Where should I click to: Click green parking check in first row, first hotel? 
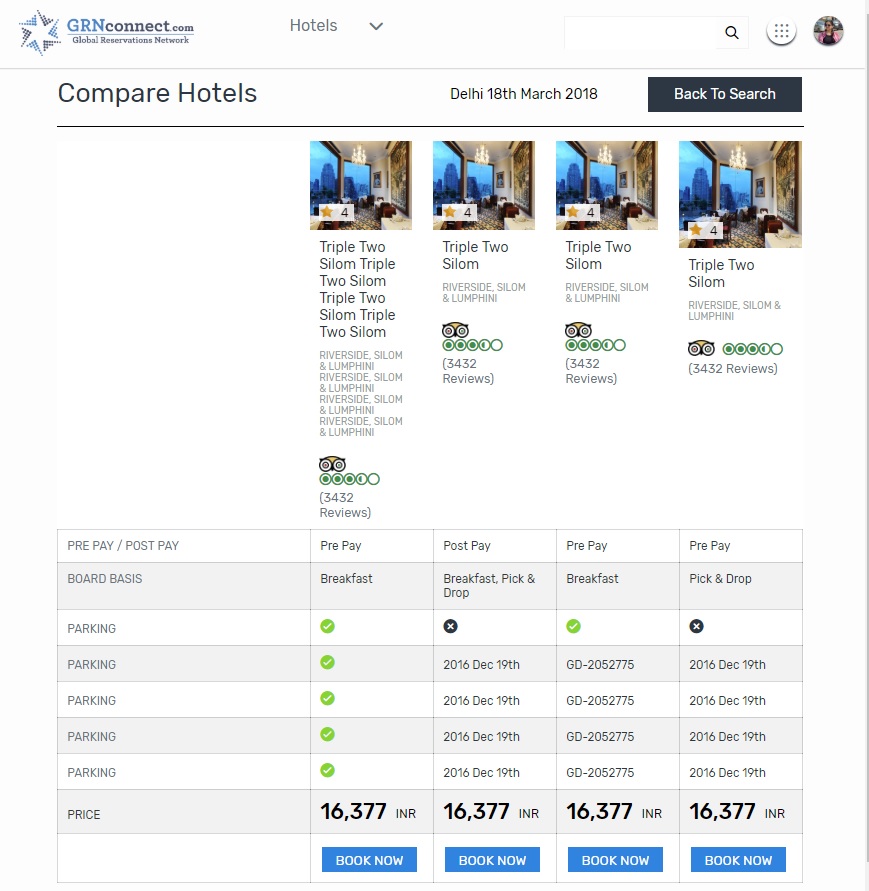click(327, 626)
